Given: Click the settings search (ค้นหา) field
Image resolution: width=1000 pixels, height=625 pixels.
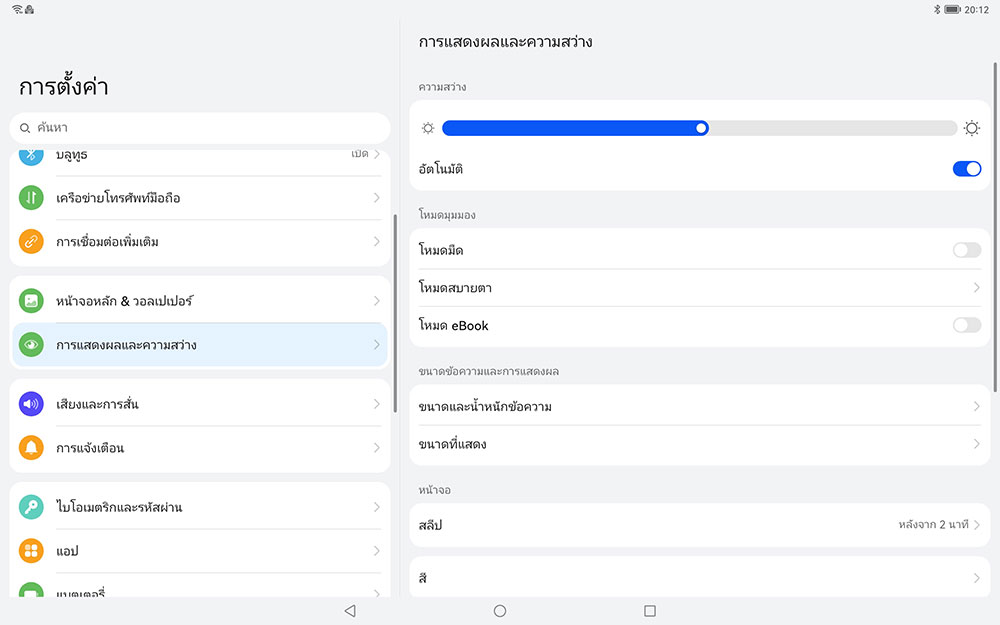Looking at the screenshot, I should 200,128.
